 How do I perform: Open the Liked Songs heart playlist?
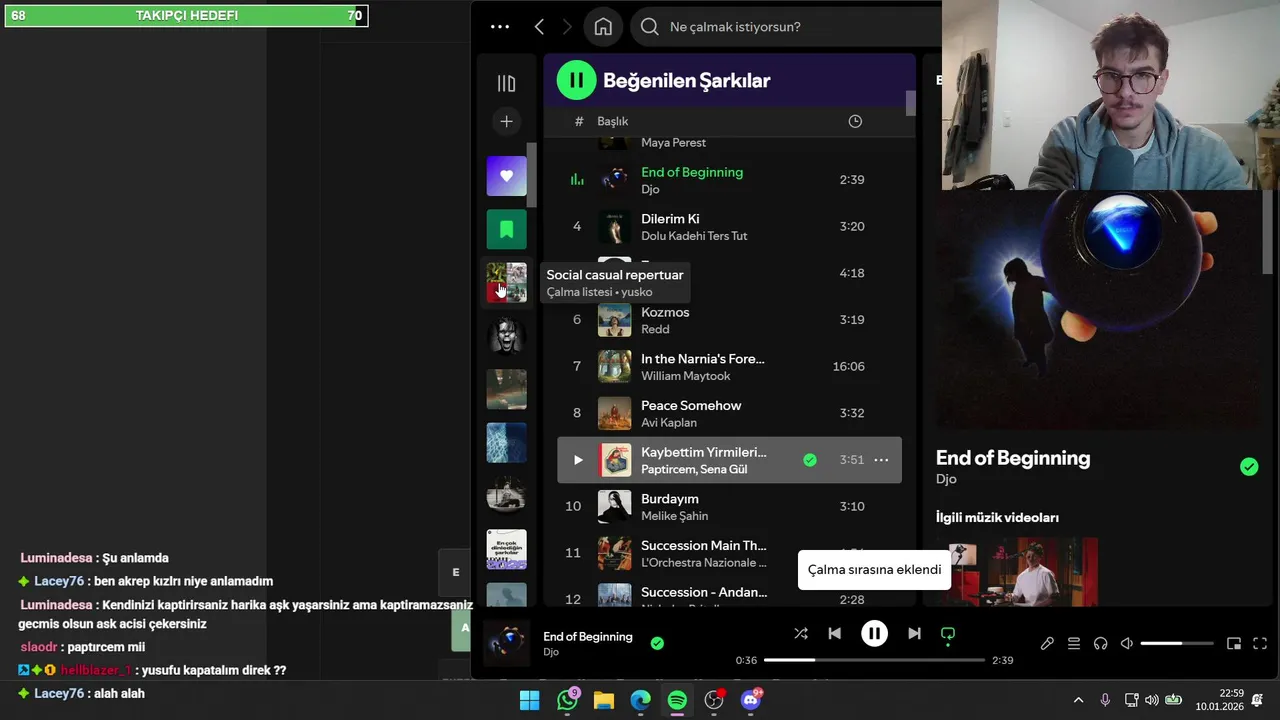click(x=507, y=176)
